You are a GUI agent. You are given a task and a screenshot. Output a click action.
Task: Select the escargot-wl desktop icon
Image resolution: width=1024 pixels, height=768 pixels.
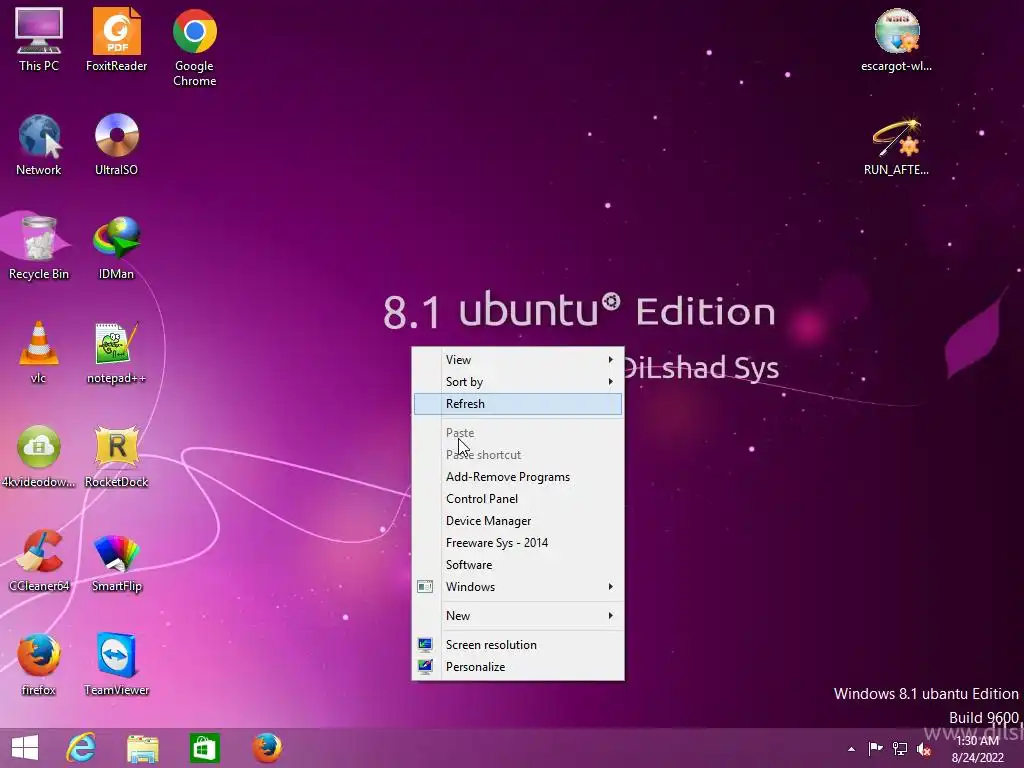(x=897, y=39)
